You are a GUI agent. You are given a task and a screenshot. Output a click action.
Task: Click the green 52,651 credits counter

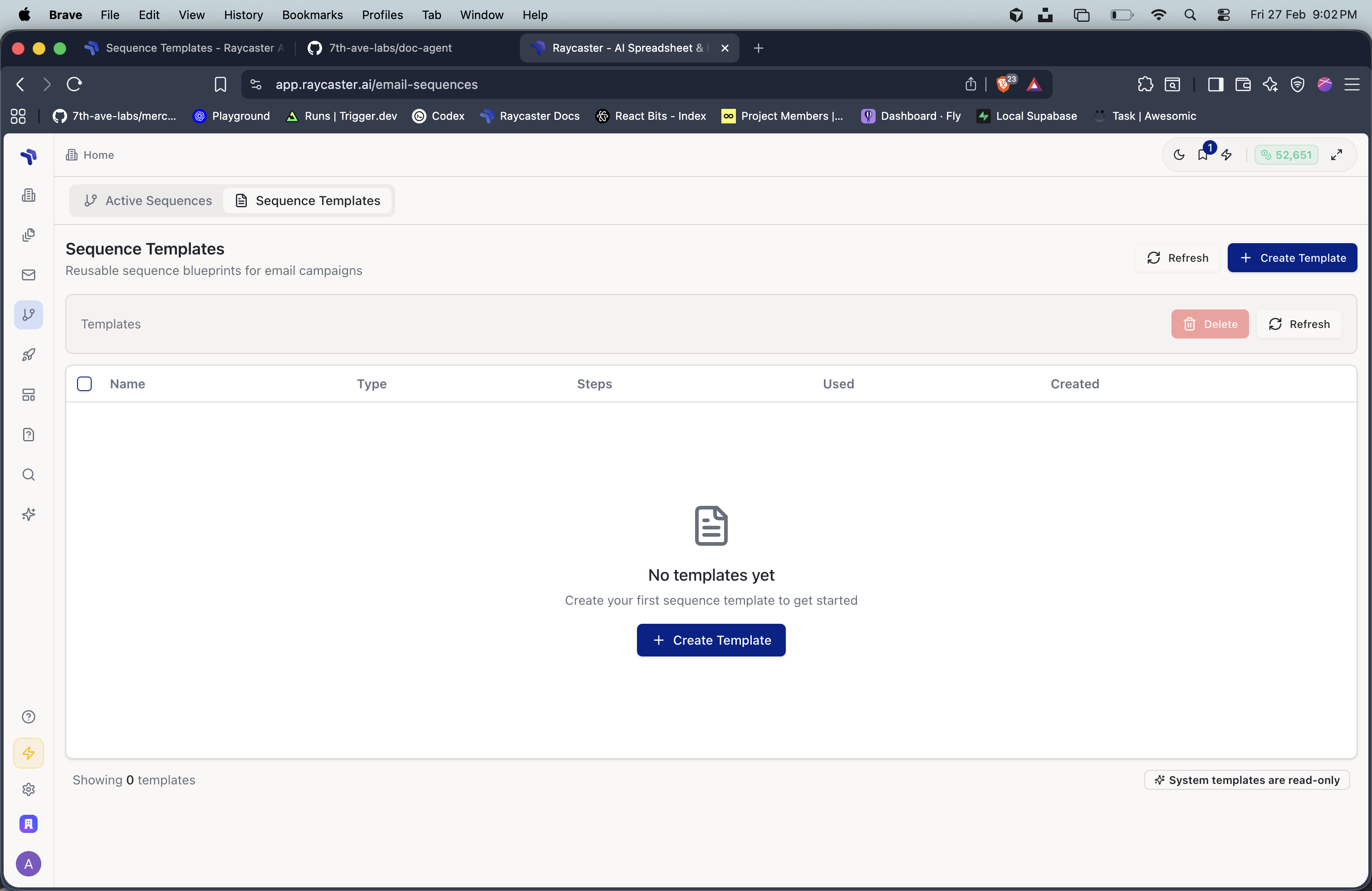[1286, 154]
